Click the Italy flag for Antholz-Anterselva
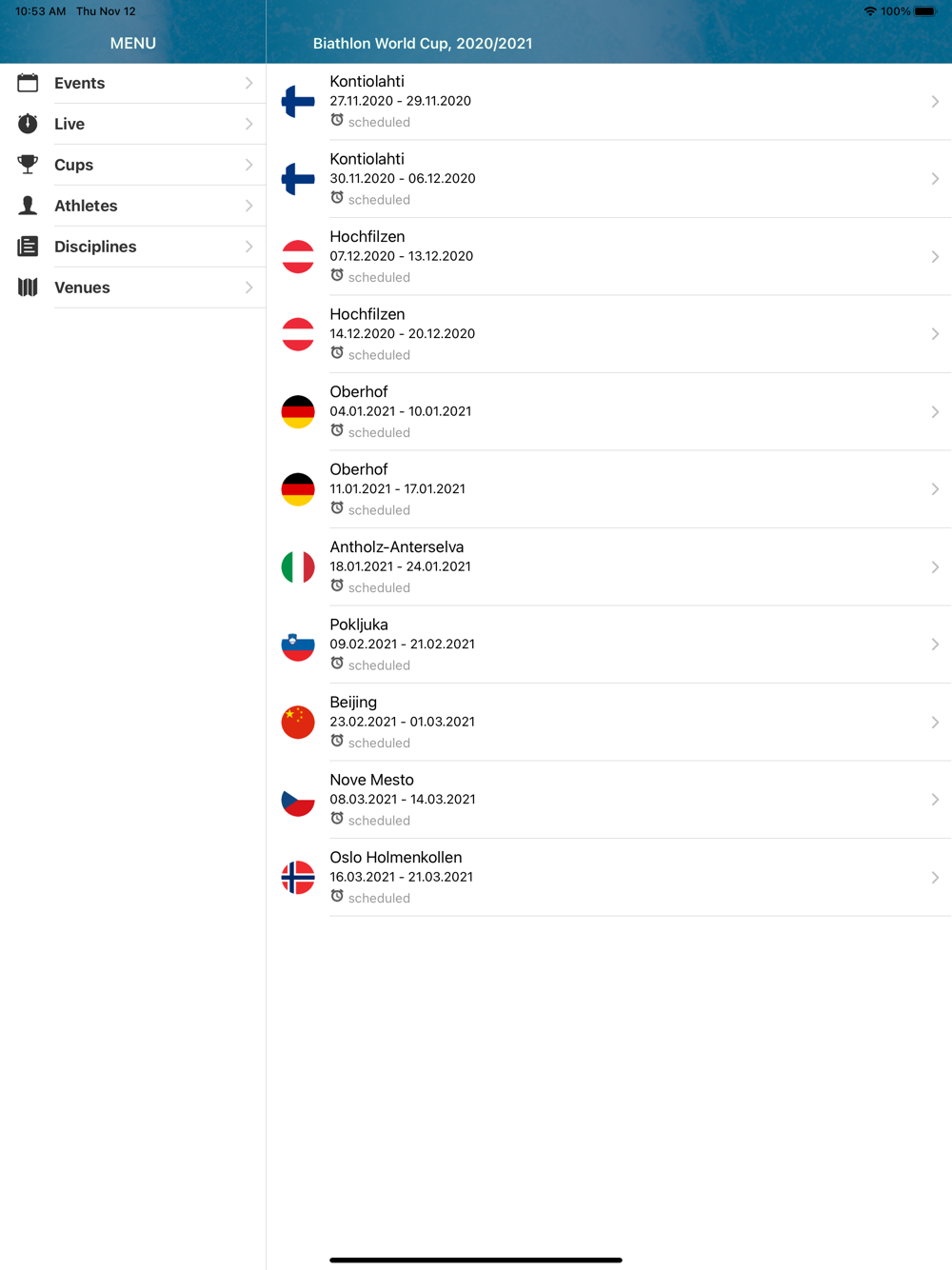 click(298, 567)
